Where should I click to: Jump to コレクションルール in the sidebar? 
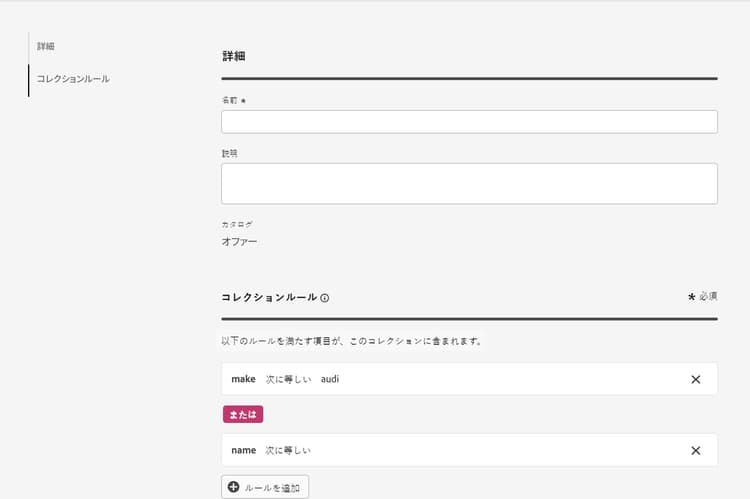point(73,79)
